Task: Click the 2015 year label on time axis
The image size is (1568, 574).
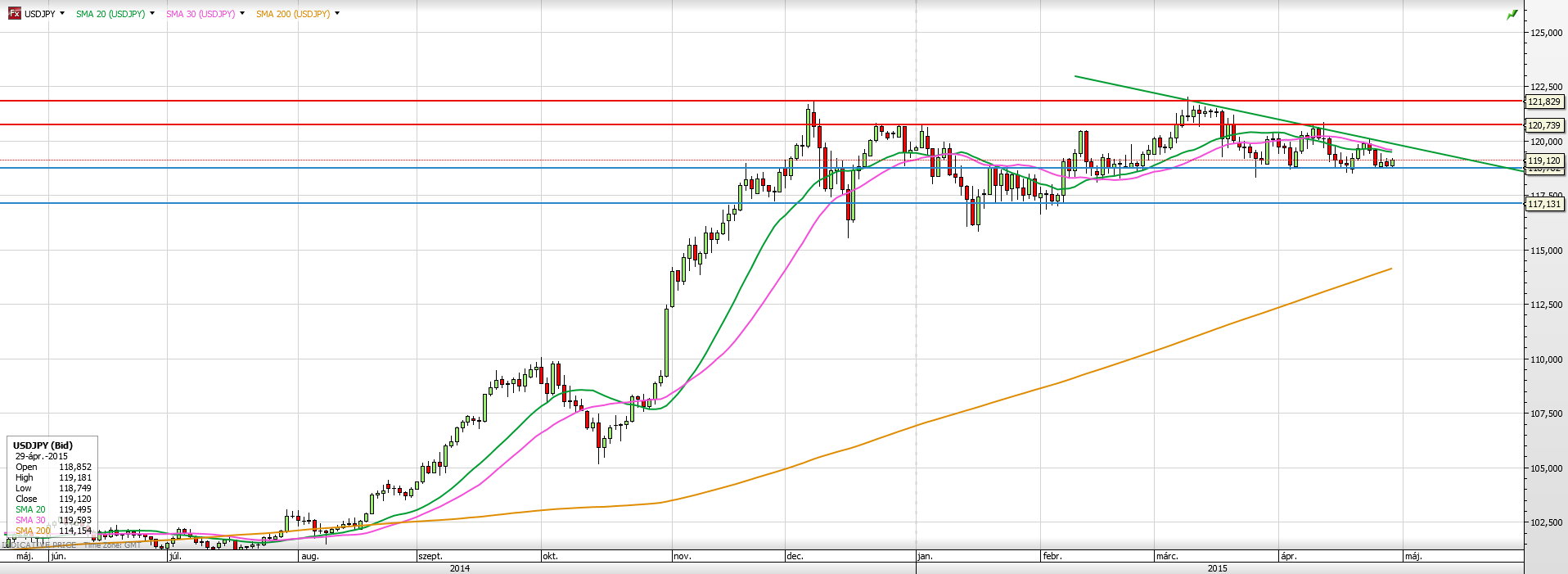Action: coord(1217,568)
